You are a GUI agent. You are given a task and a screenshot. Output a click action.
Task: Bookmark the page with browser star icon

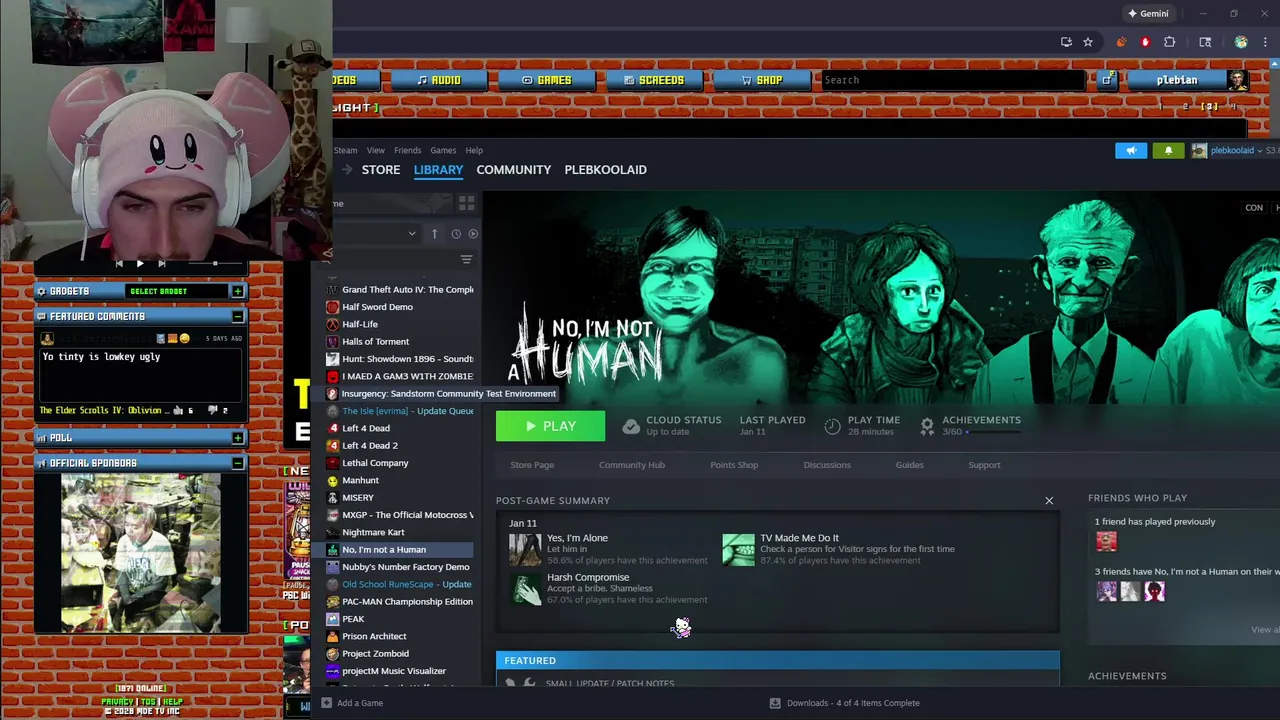tap(1088, 42)
